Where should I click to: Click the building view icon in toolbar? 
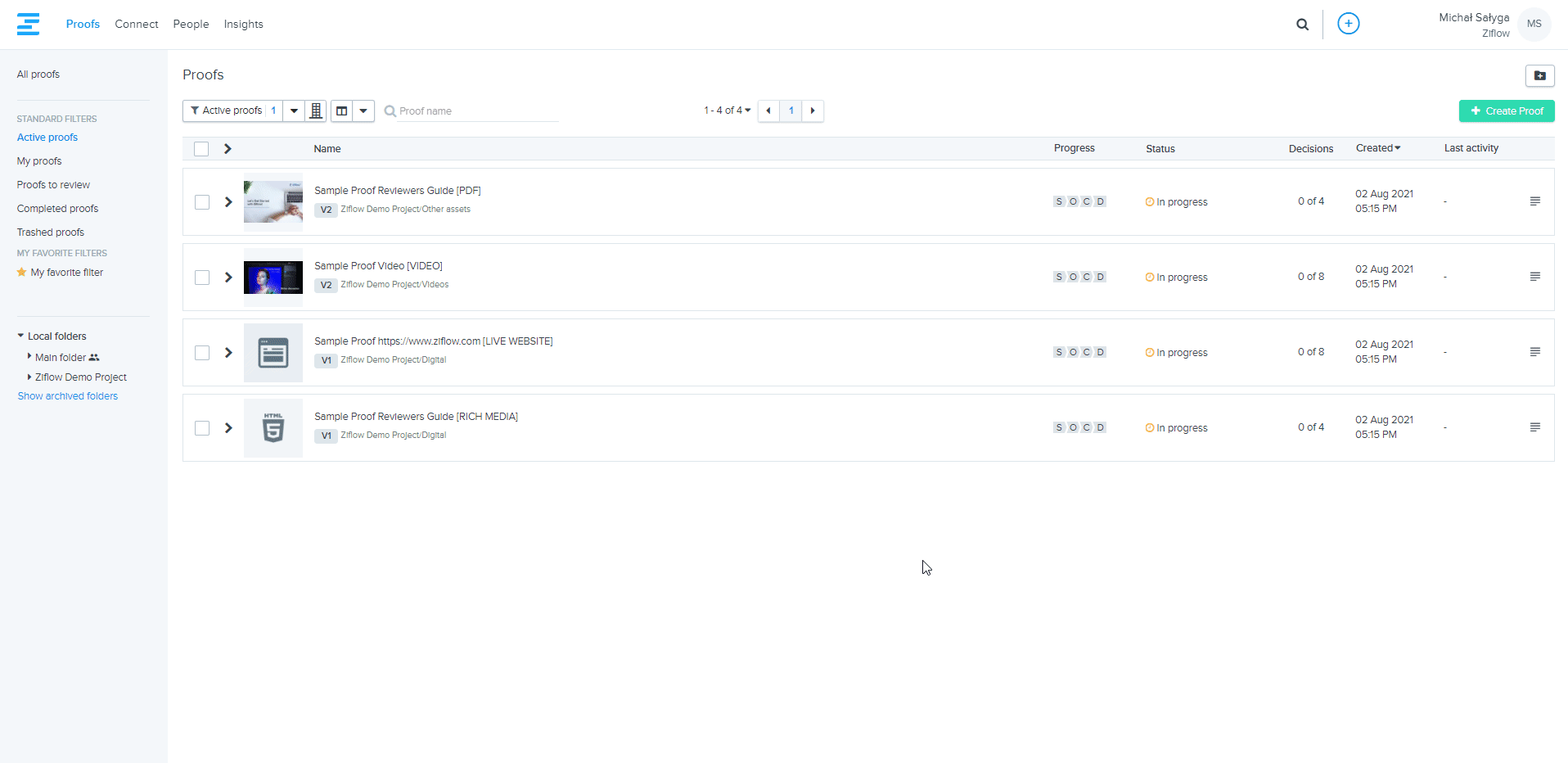click(316, 111)
